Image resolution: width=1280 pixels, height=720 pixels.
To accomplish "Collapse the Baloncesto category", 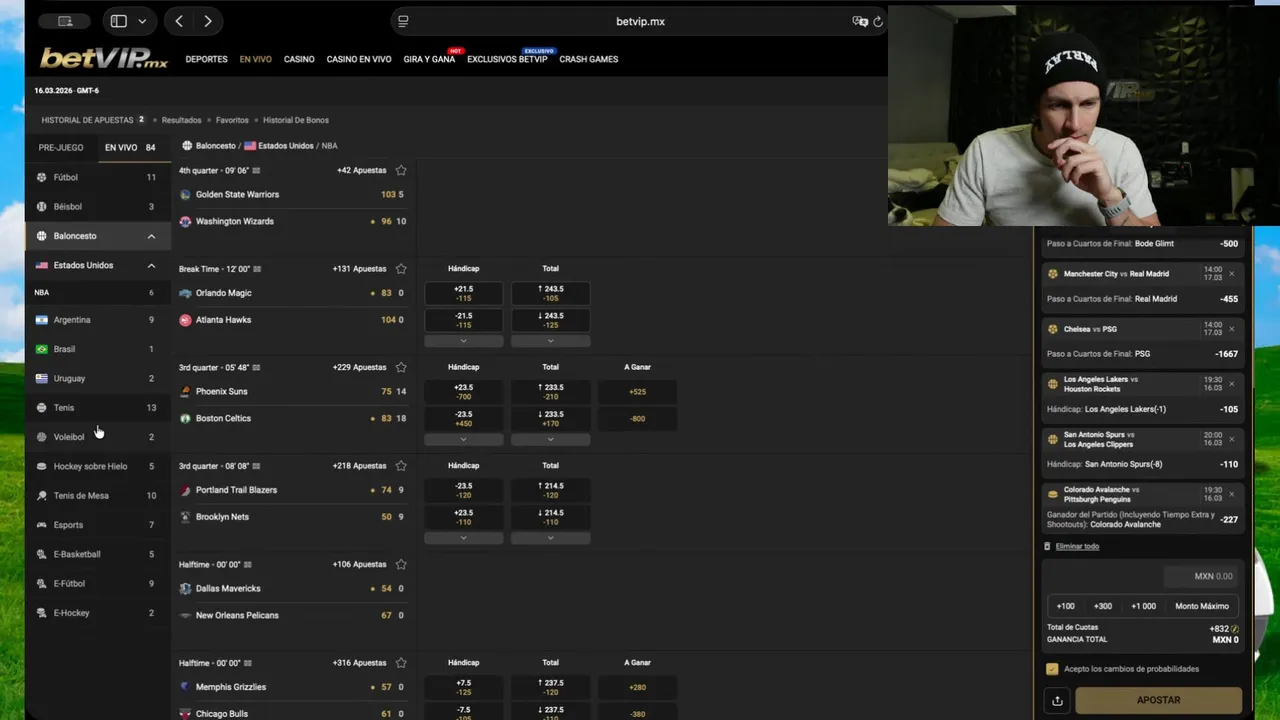I will (x=151, y=236).
